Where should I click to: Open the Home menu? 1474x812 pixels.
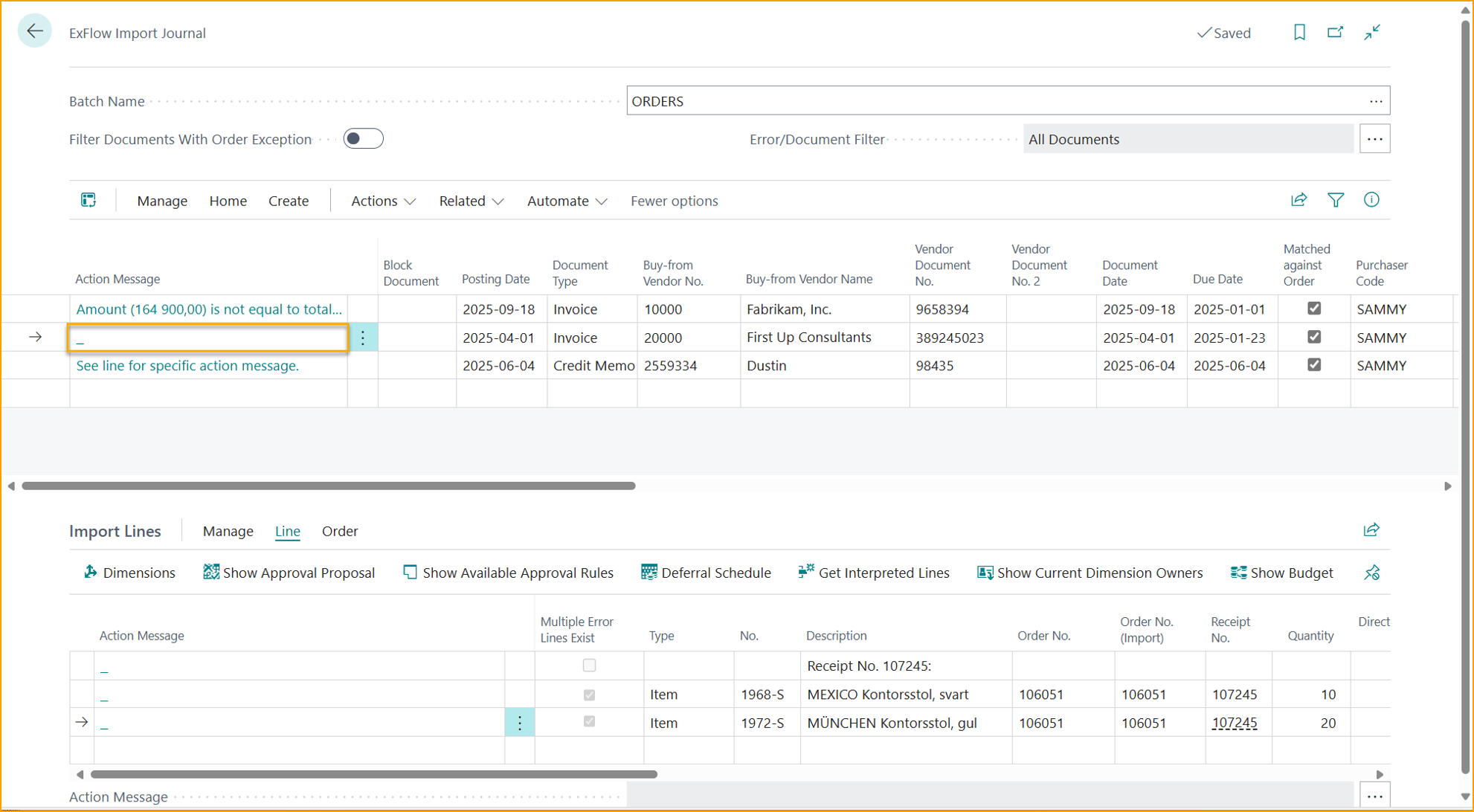pyautogui.click(x=228, y=201)
